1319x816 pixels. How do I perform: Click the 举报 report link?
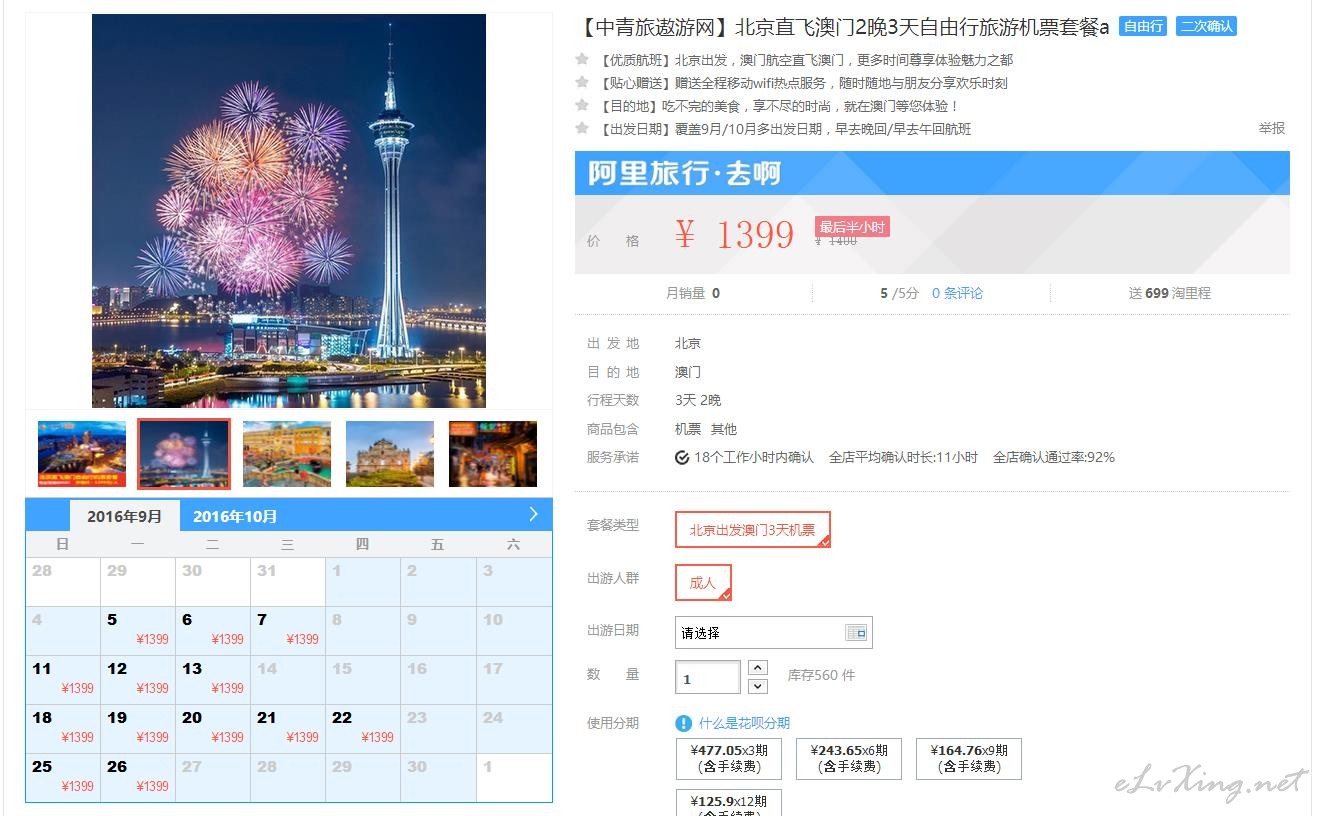1272,128
